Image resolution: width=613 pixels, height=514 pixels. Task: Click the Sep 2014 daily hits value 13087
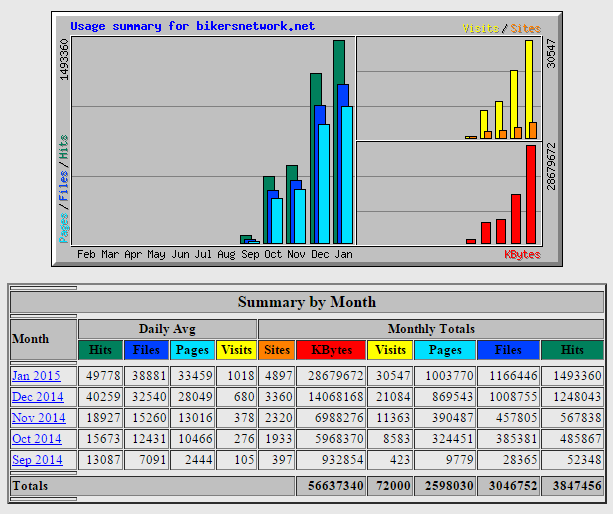pos(103,460)
